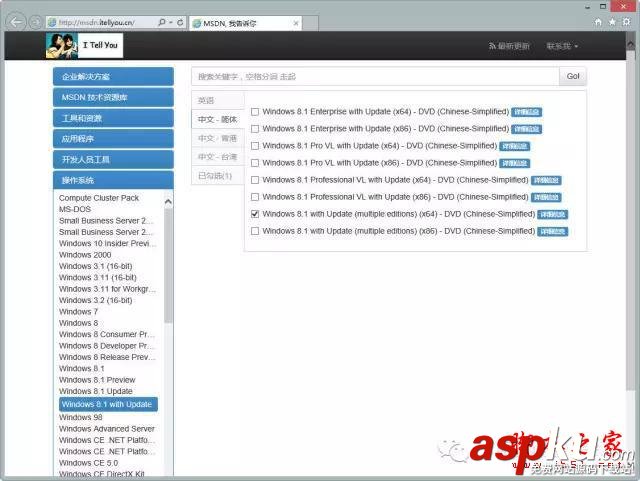Uncheck Windows 8.1 with Update multiple editions (x64)
Image resolution: width=640 pixels, height=481 pixels.
255,214
